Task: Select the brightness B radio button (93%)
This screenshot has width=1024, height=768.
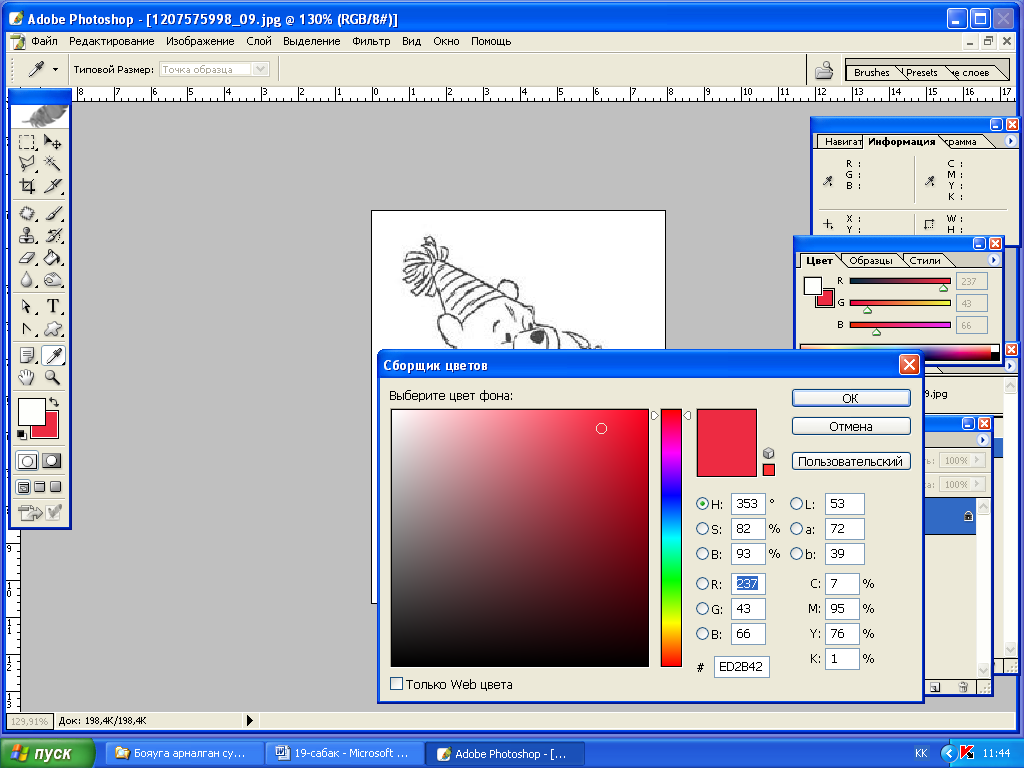Action: pyautogui.click(x=703, y=554)
